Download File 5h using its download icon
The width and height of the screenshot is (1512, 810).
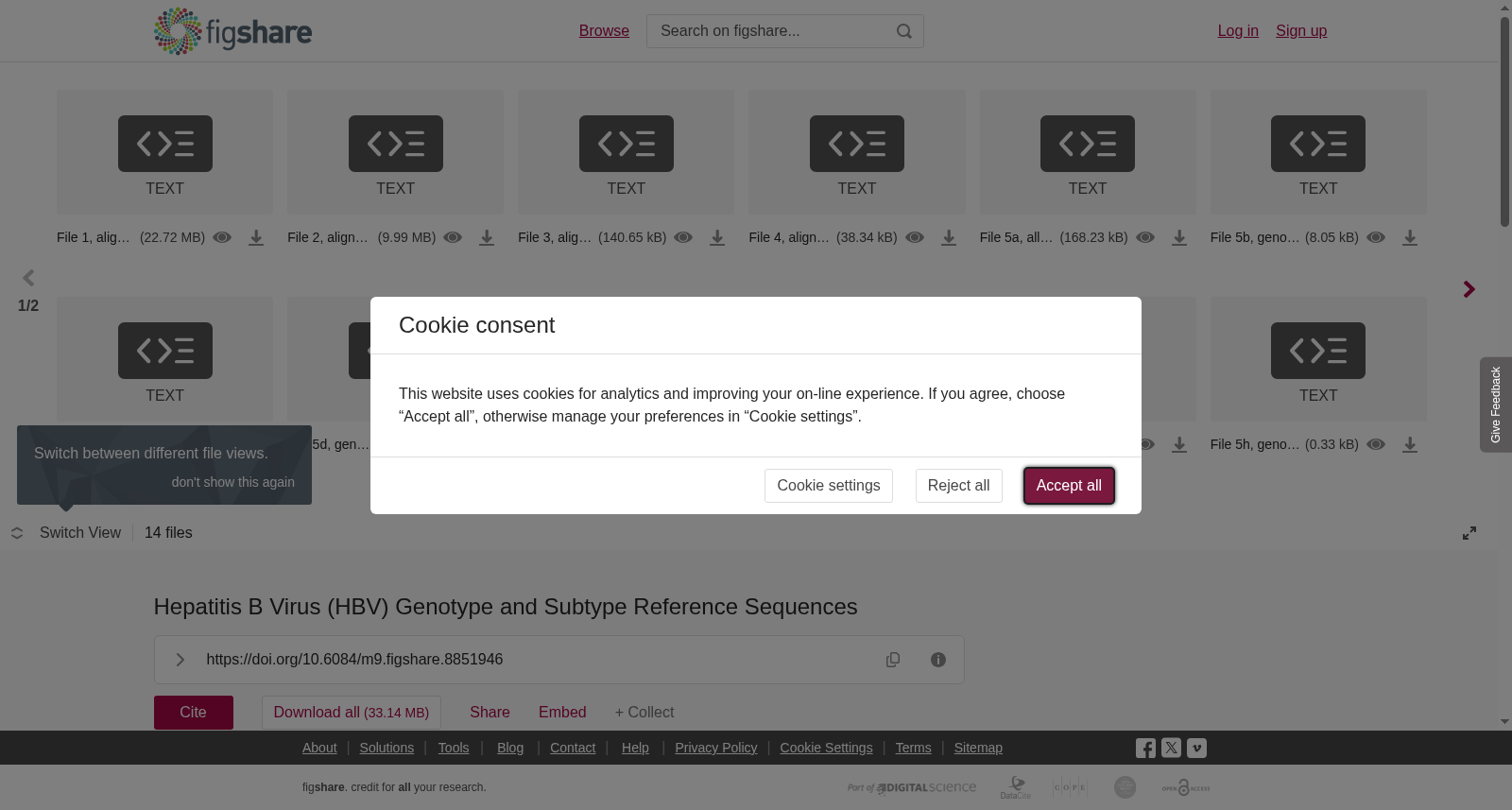coord(1410,445)
